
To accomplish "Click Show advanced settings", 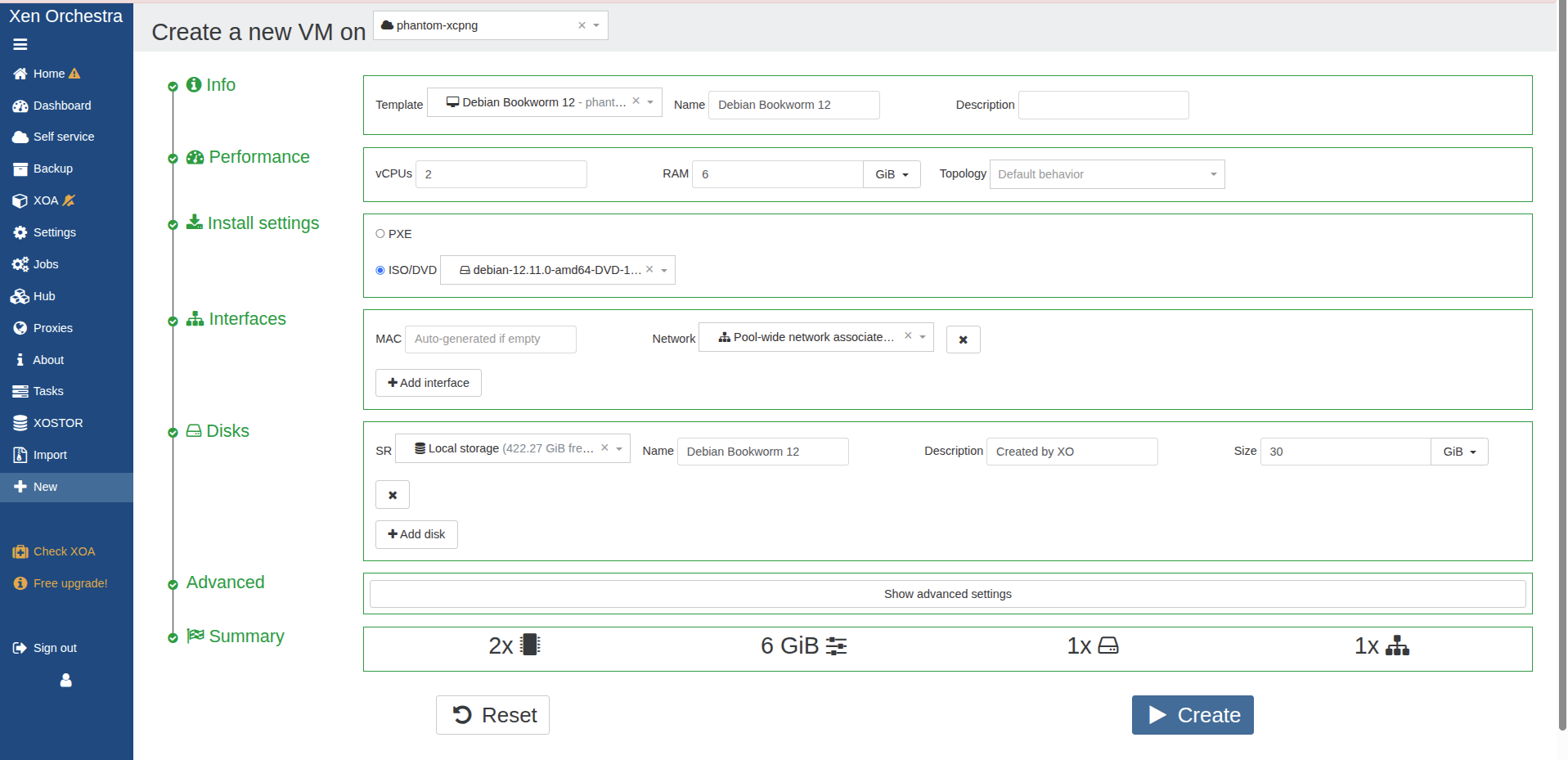I will tap(947, 594).
